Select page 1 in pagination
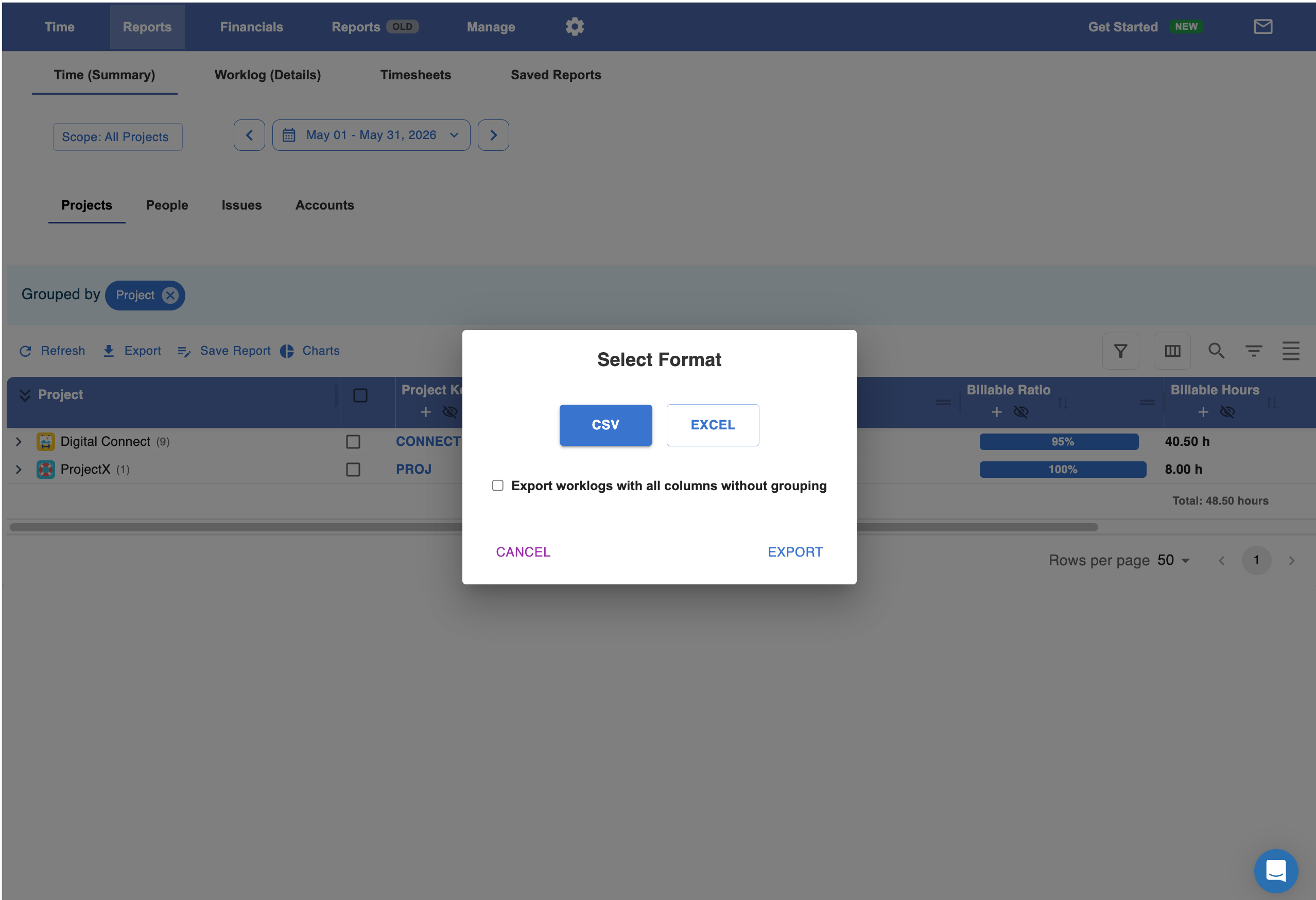The width and height of the screenshot is (1316, 900). coord(1256,560)
